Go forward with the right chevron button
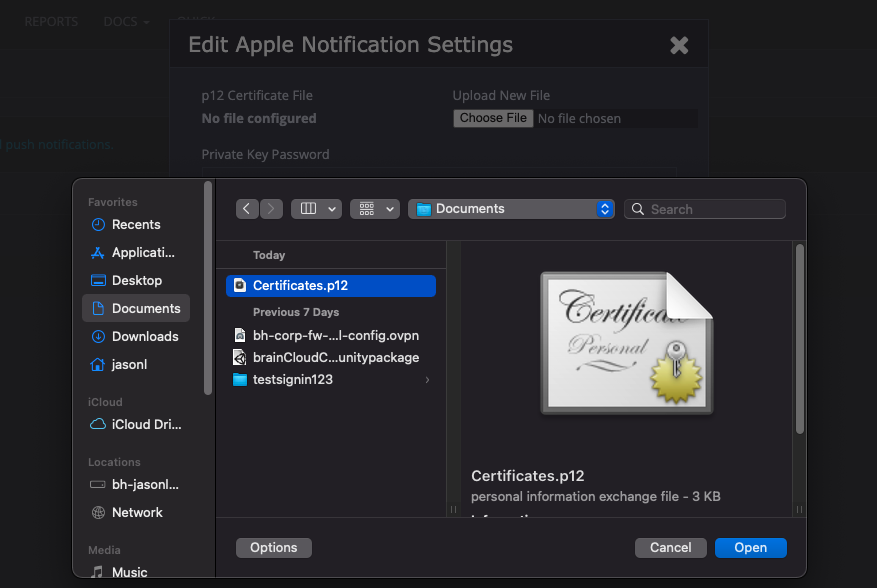This screenshot has height=588, width=877. (271, 209)
